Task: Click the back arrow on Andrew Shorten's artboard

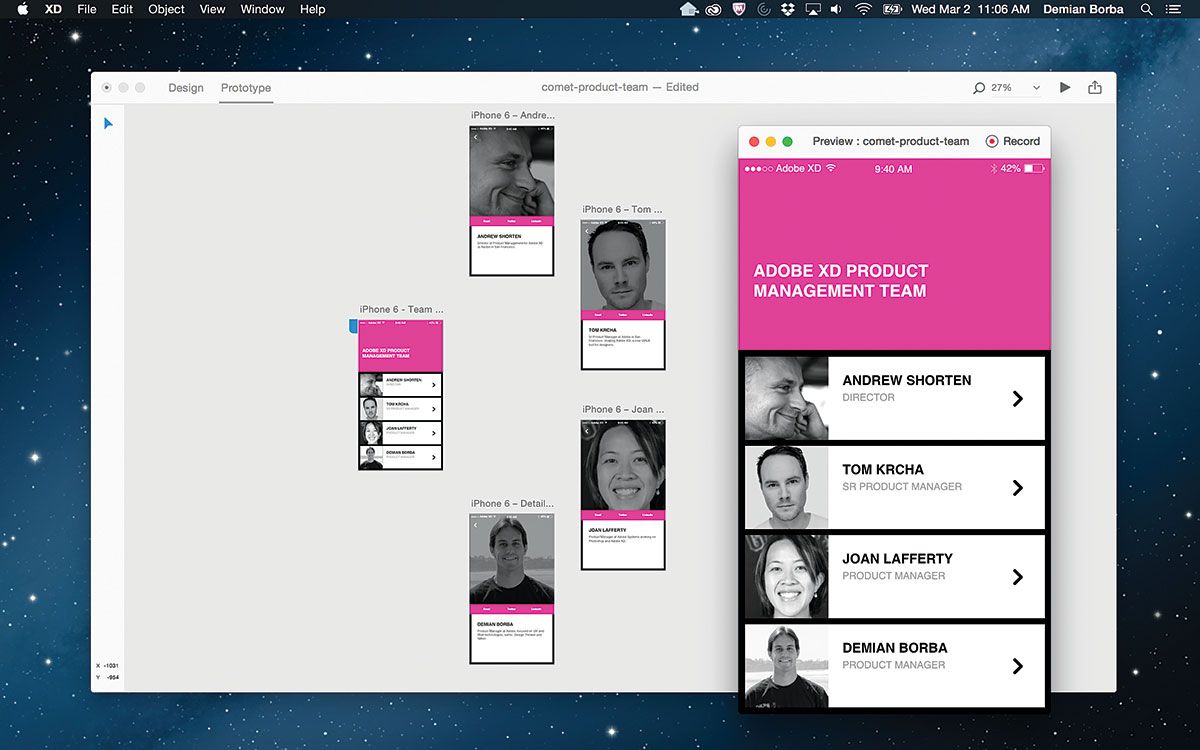Action: 476,139
